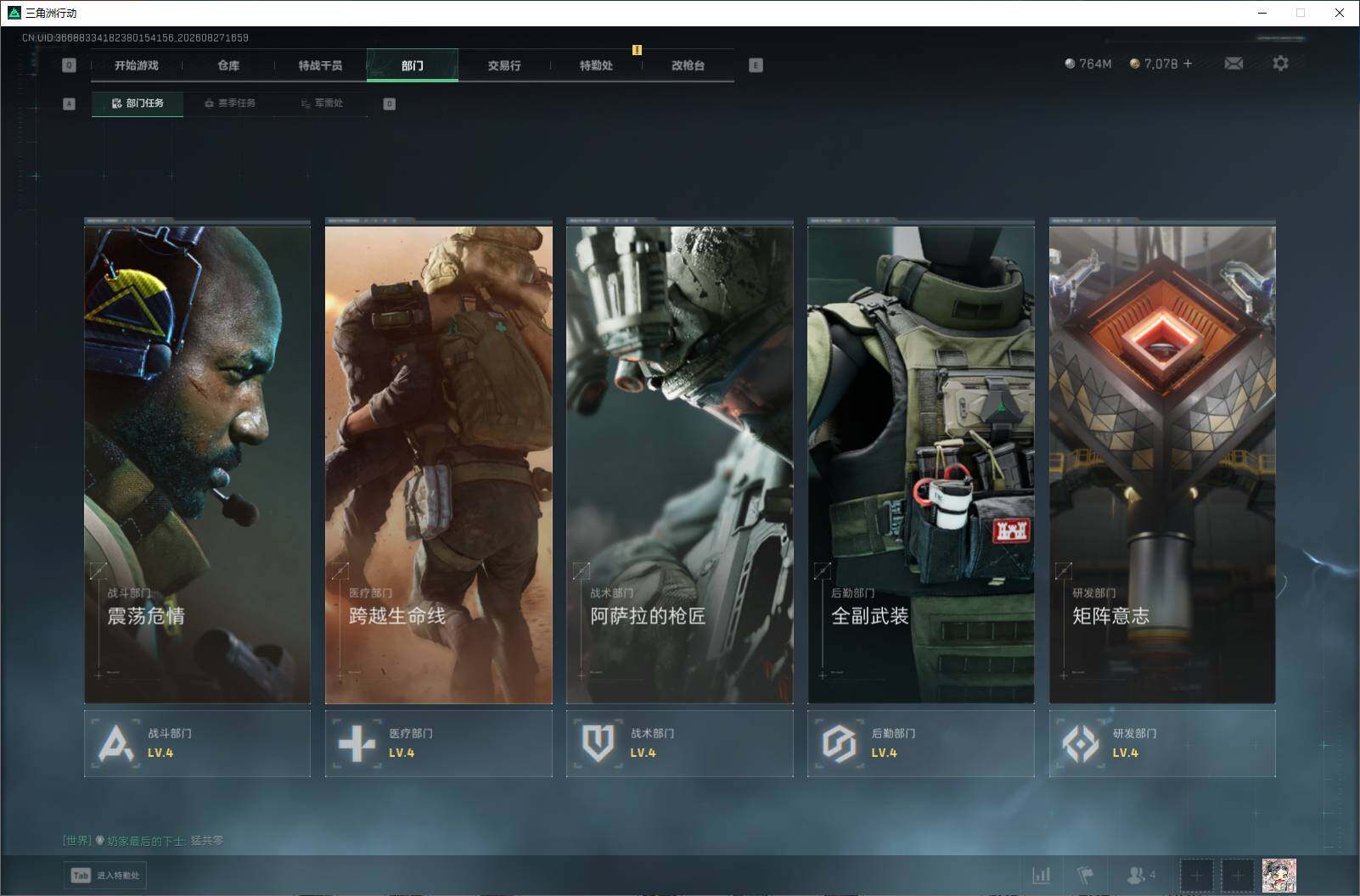Open the statistics bar chart icon
Viewport: 1360px width, 896px height.
pos(1041,875)
